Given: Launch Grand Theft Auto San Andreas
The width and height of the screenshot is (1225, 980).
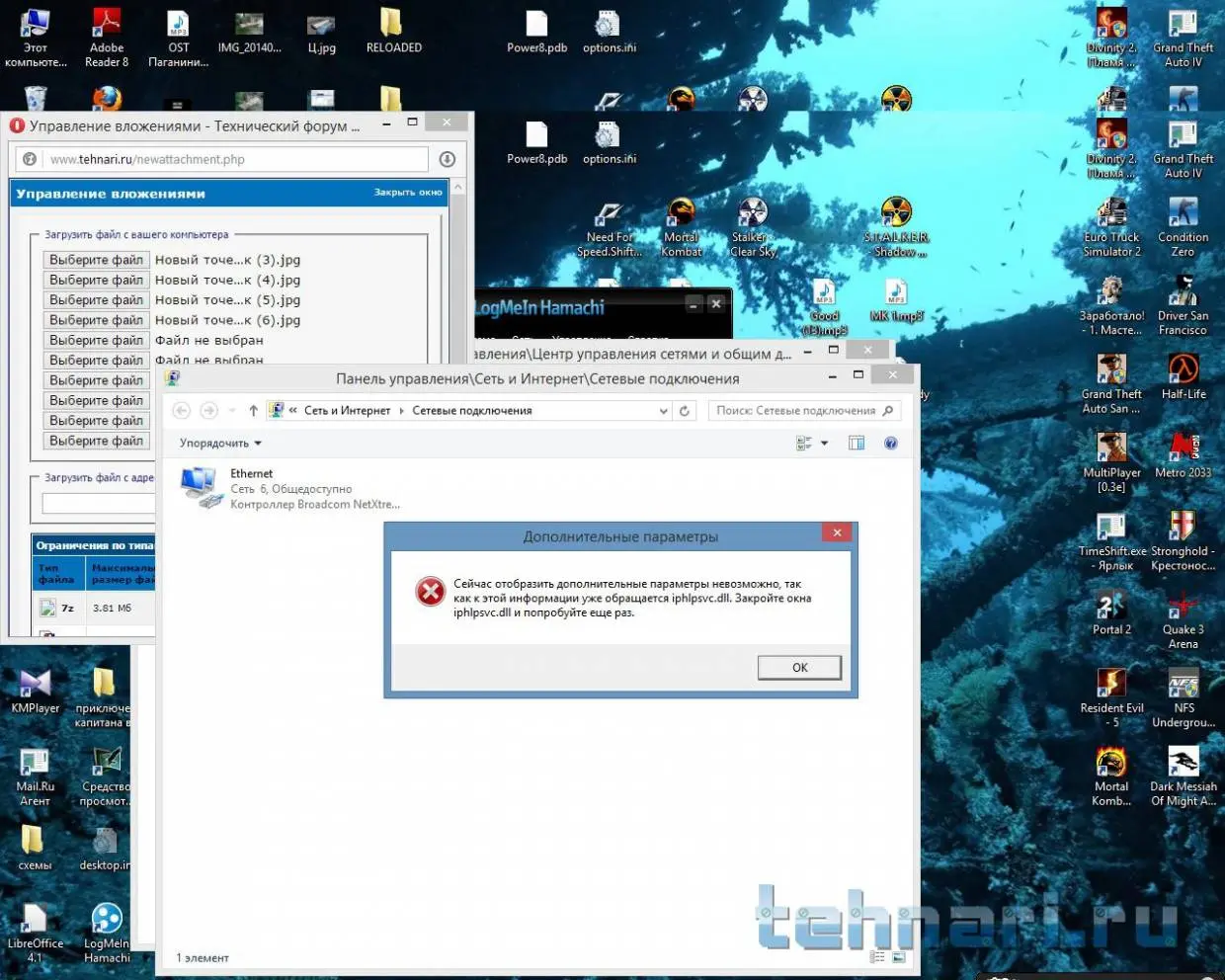Looking at the screenshot, I should (1111, 385).
